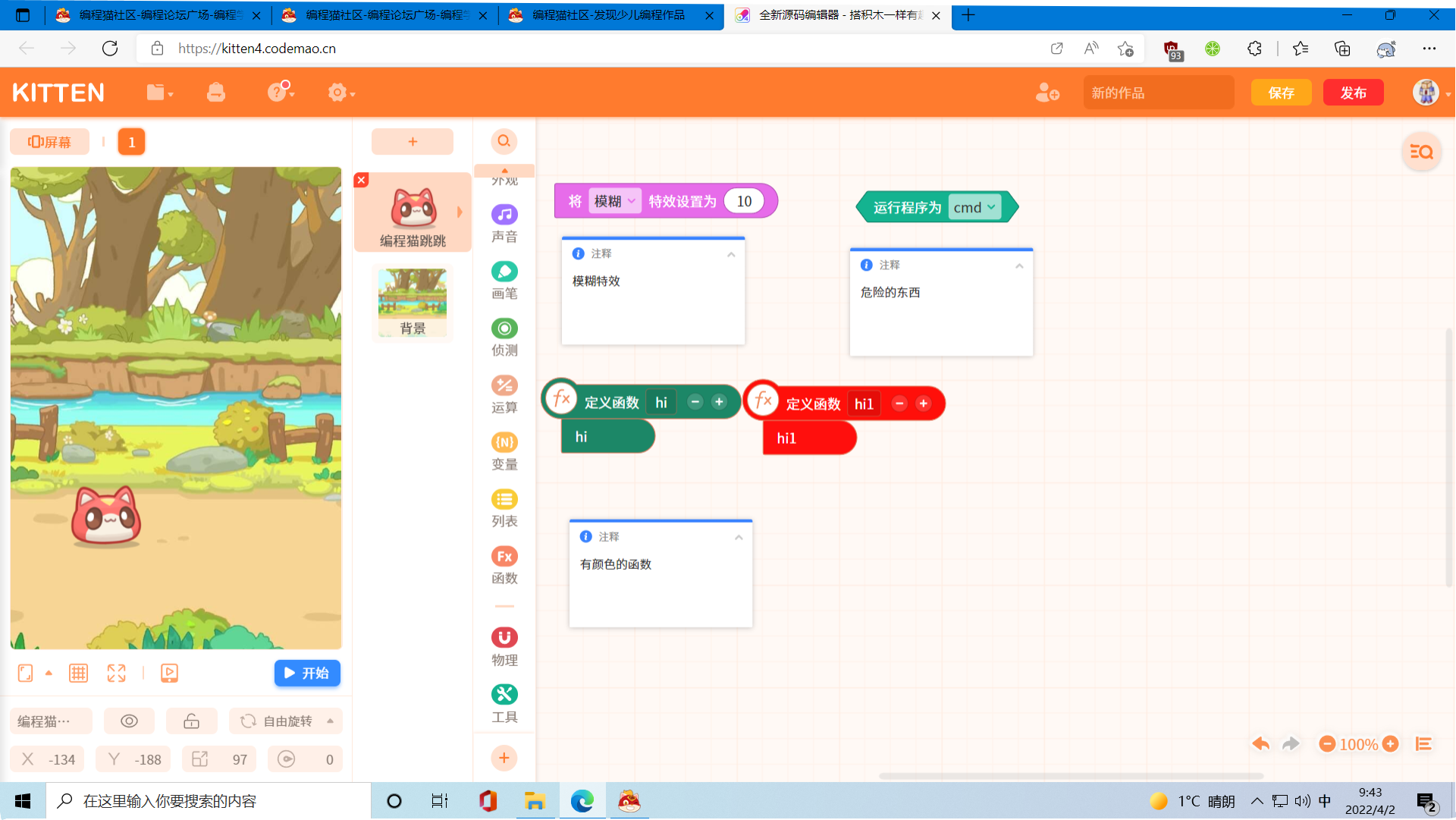
Task: Select the 函数 function block category
Action: pyautogui.click(x=504, y=566)
